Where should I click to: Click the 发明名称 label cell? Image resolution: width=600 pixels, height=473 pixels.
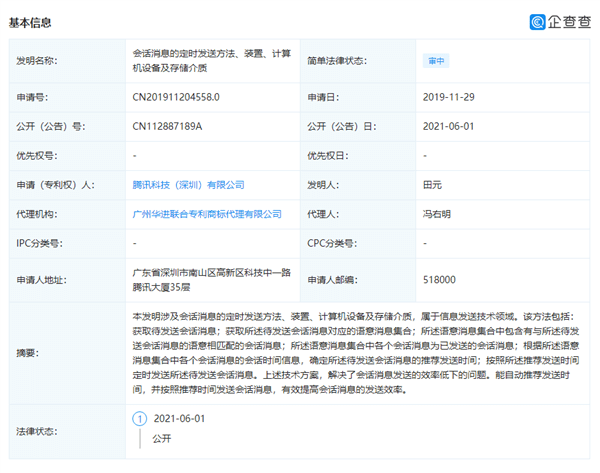coord(37,60)
